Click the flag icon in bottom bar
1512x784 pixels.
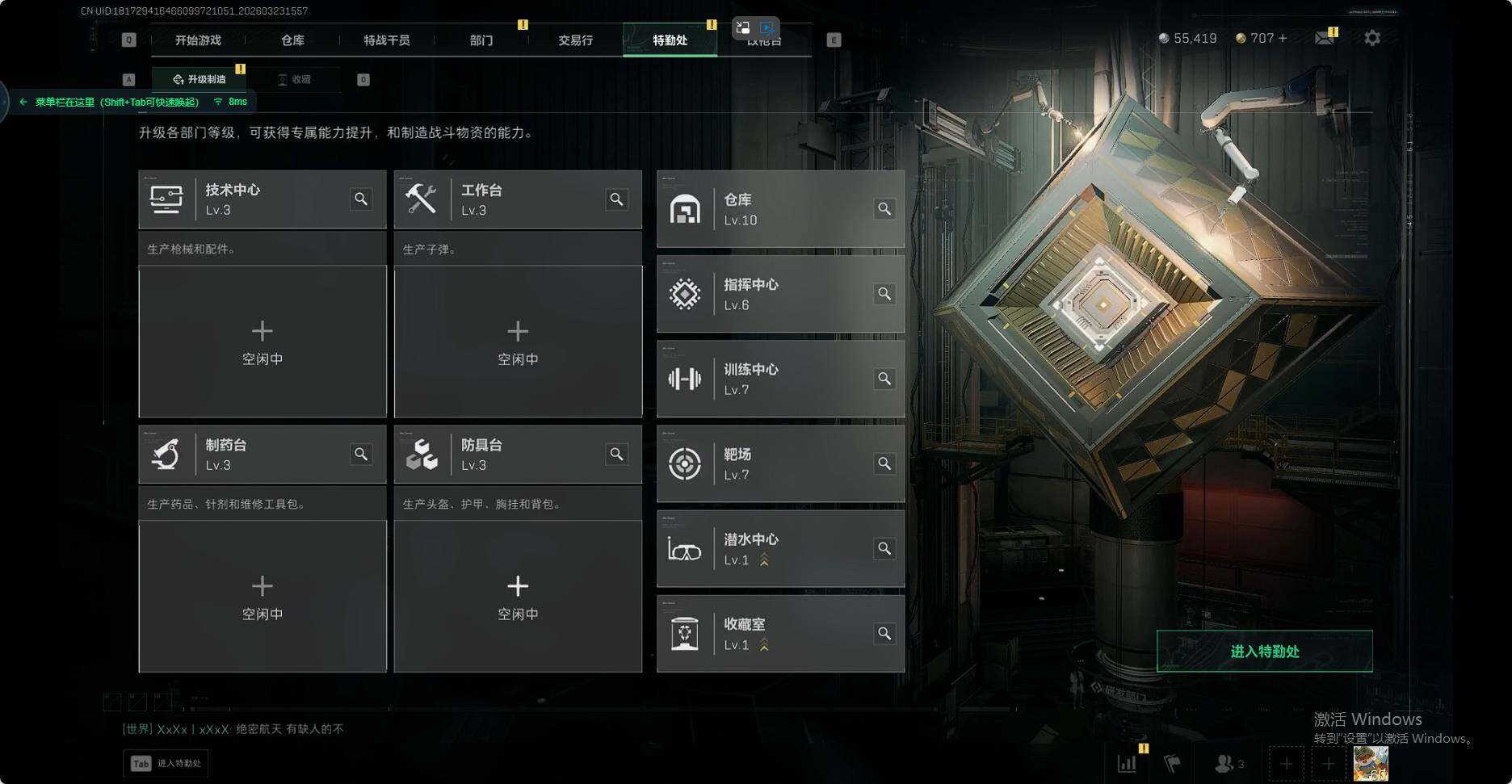[x=1172, y=763]
